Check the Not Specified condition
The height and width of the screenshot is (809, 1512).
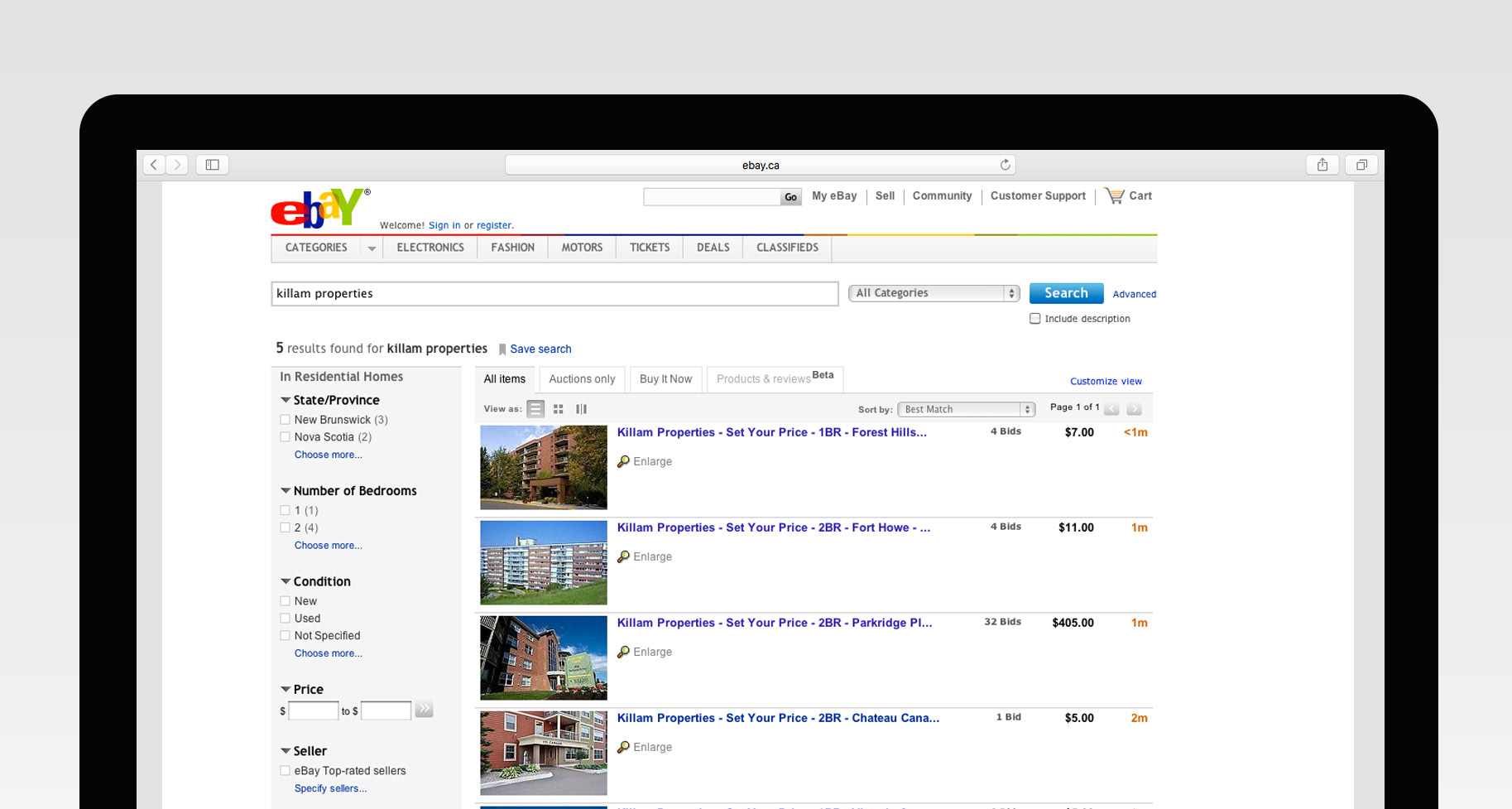tap(285, 636)
